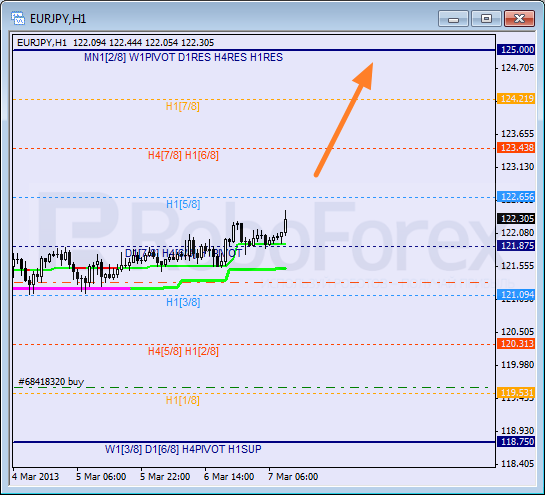Click the 118.750 support price tag
This screenshot has width=545, height=495.
pyautogui.click(x=517, y=442)
